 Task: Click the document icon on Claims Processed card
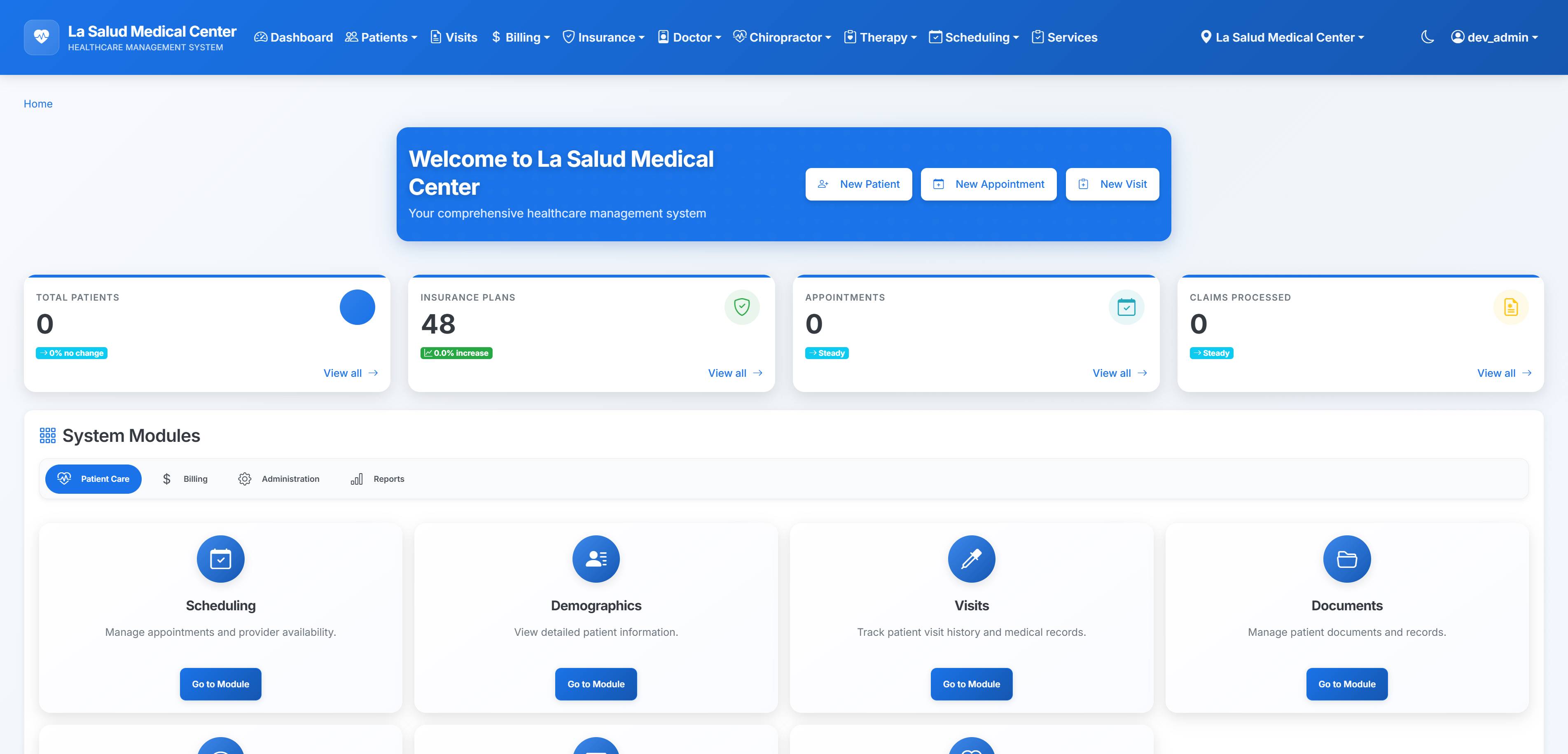tap(1511, 307)
